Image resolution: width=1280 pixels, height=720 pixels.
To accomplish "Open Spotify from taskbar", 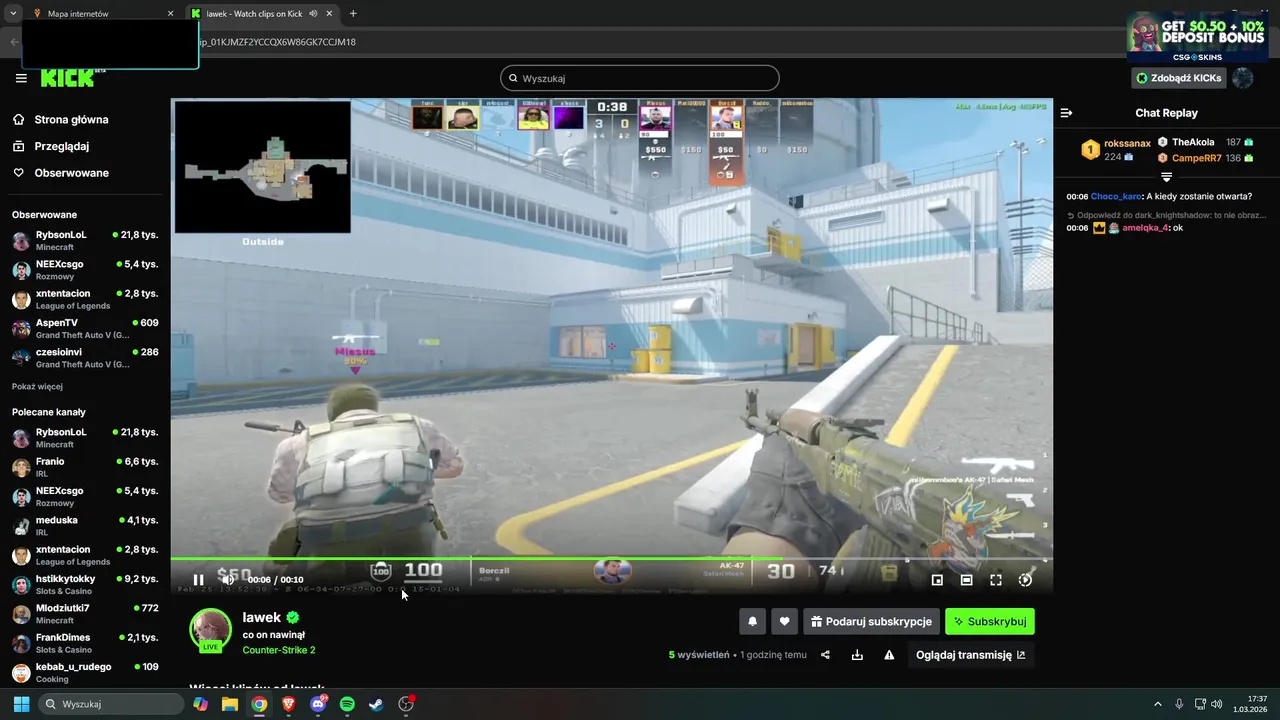I will point(347,704).
